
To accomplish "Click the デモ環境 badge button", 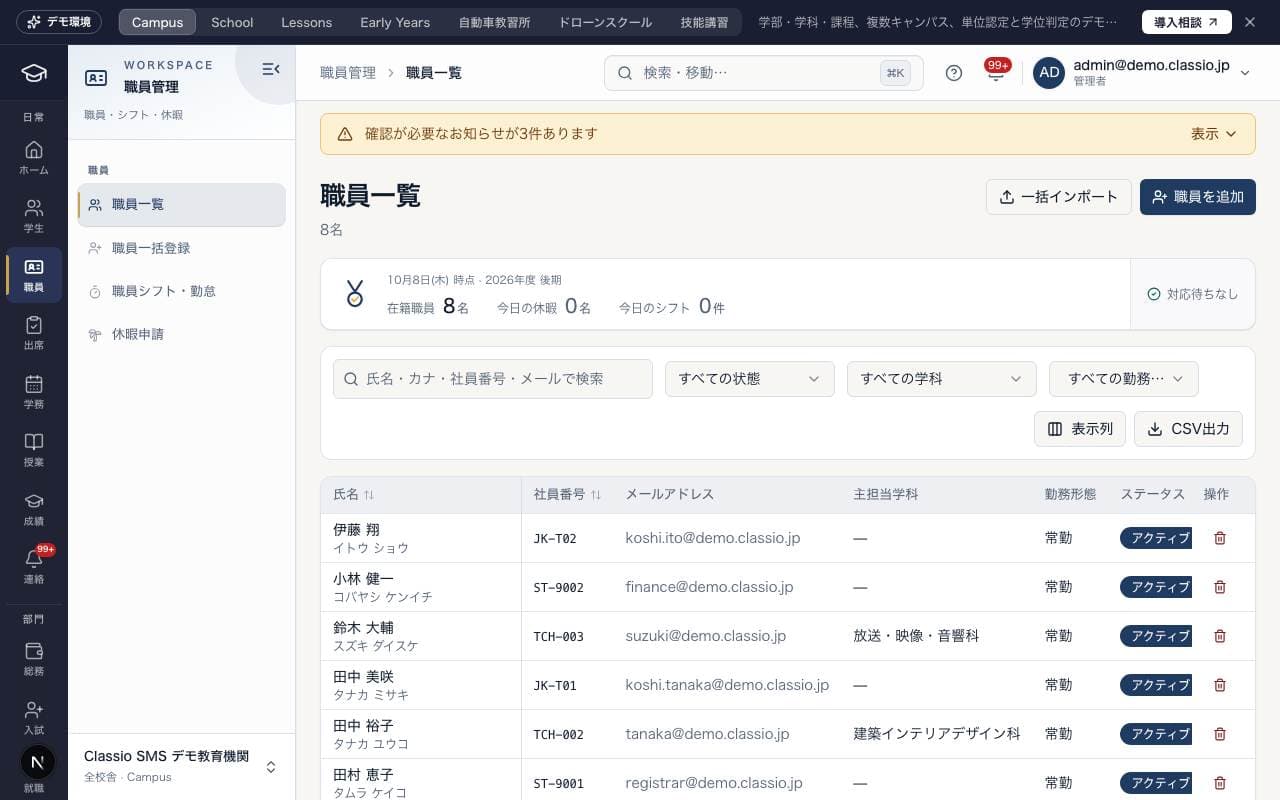I will point(59,22).
